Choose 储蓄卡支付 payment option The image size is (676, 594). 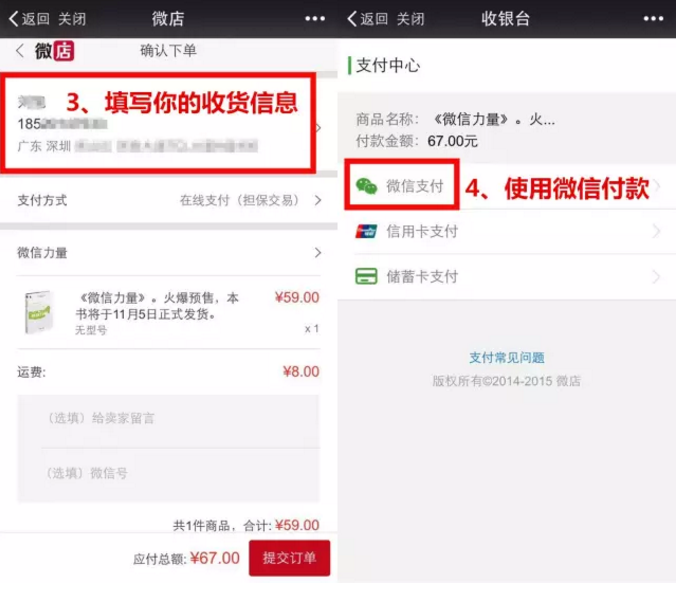[x=507, y=277]
